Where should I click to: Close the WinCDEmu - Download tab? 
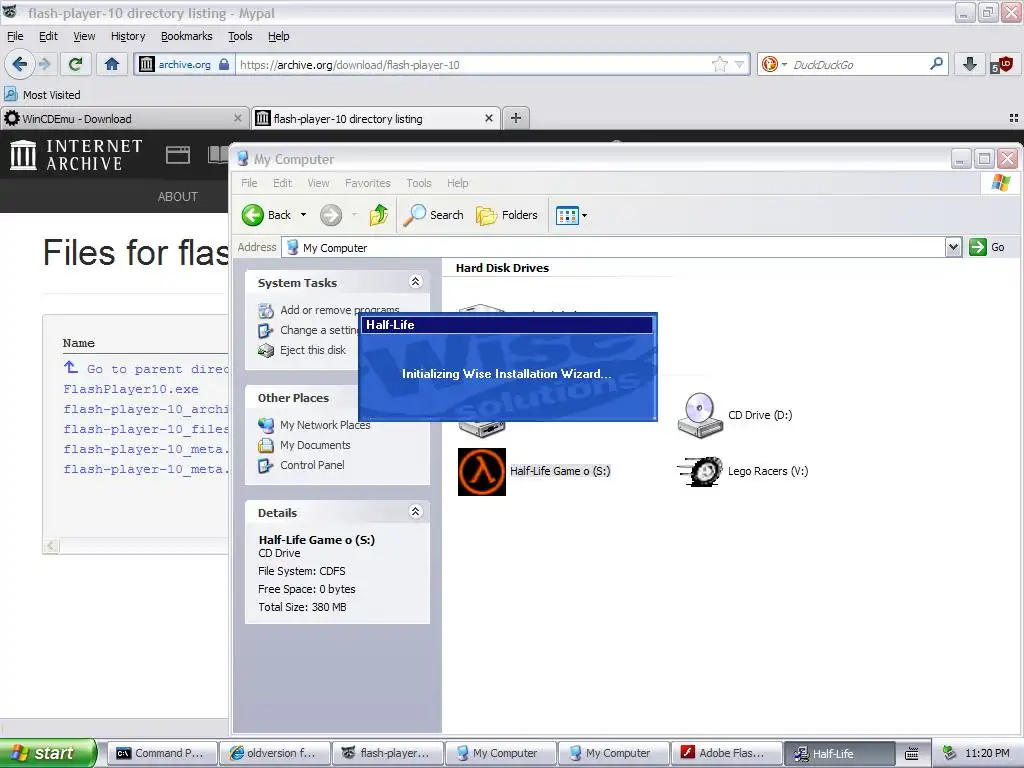238,118
